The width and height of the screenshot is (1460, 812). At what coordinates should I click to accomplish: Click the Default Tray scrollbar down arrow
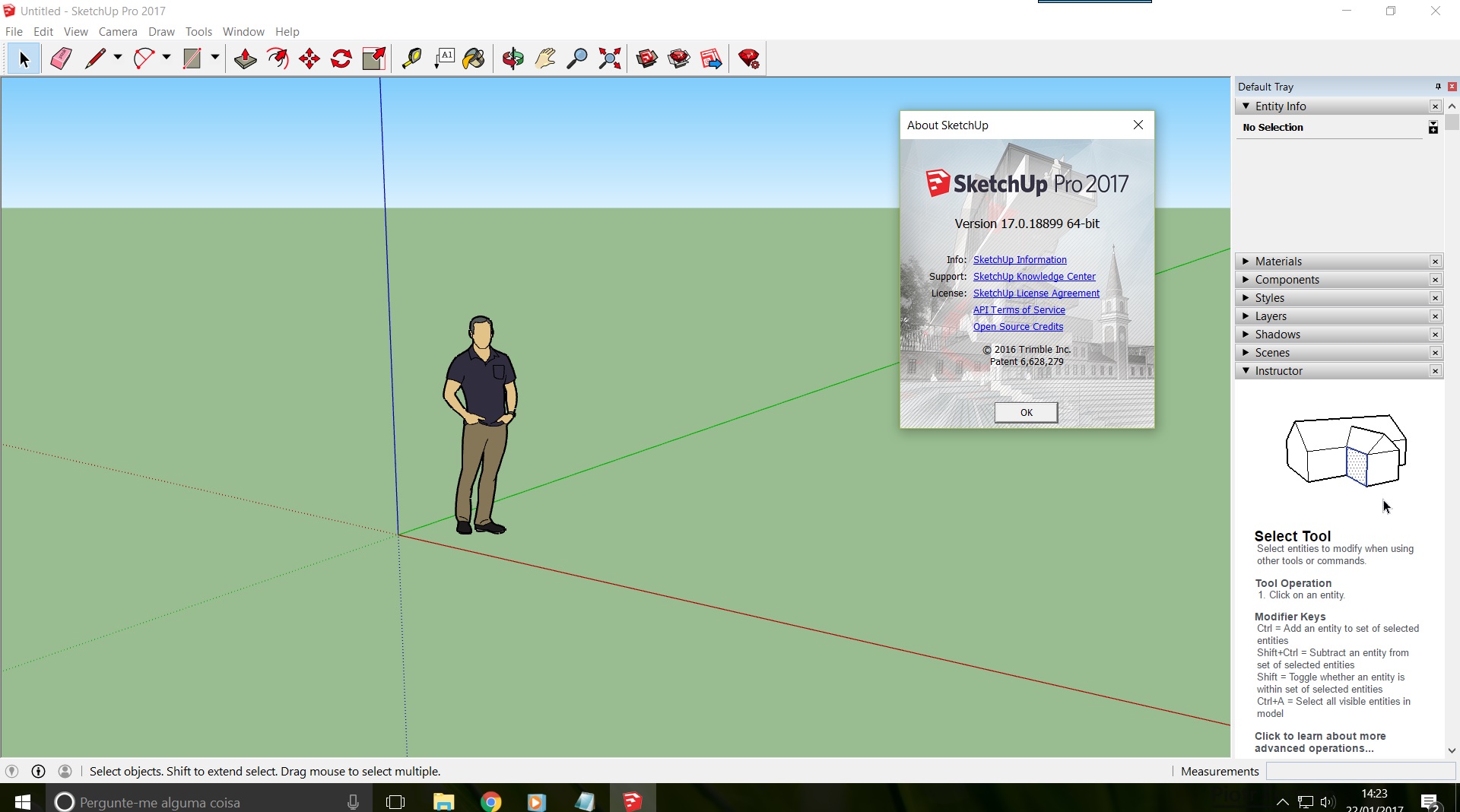(1452, 750)
